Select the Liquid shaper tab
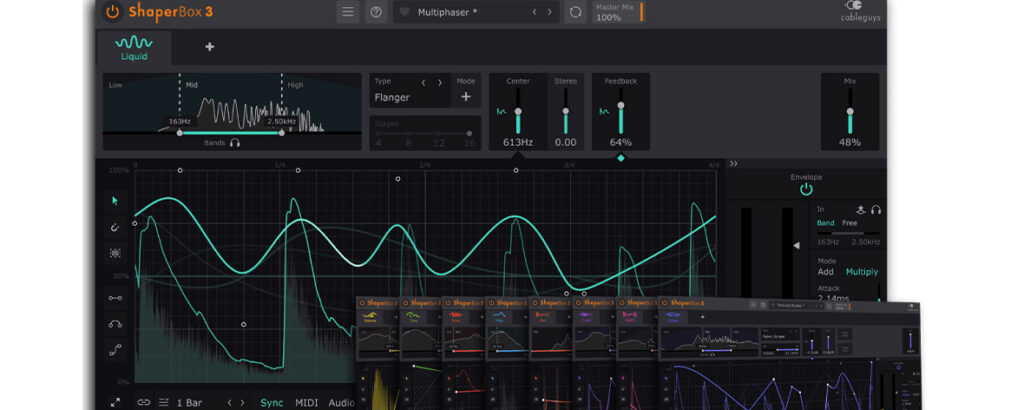This screenshot has width=1024, height=410. [134, 48]
